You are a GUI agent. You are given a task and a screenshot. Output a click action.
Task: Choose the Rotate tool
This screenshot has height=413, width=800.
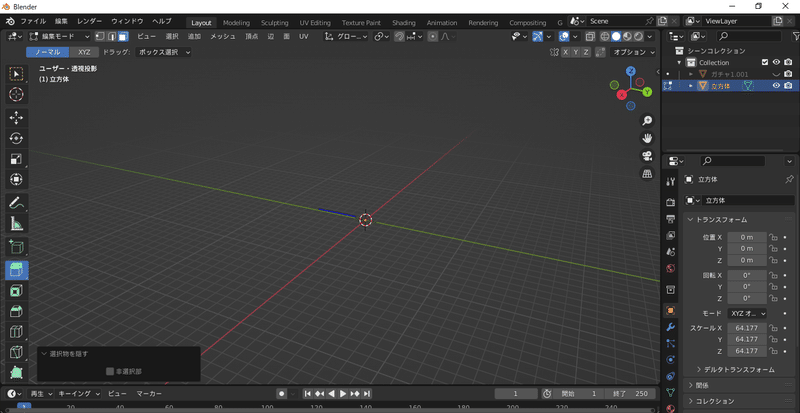(x=16, y=138)
